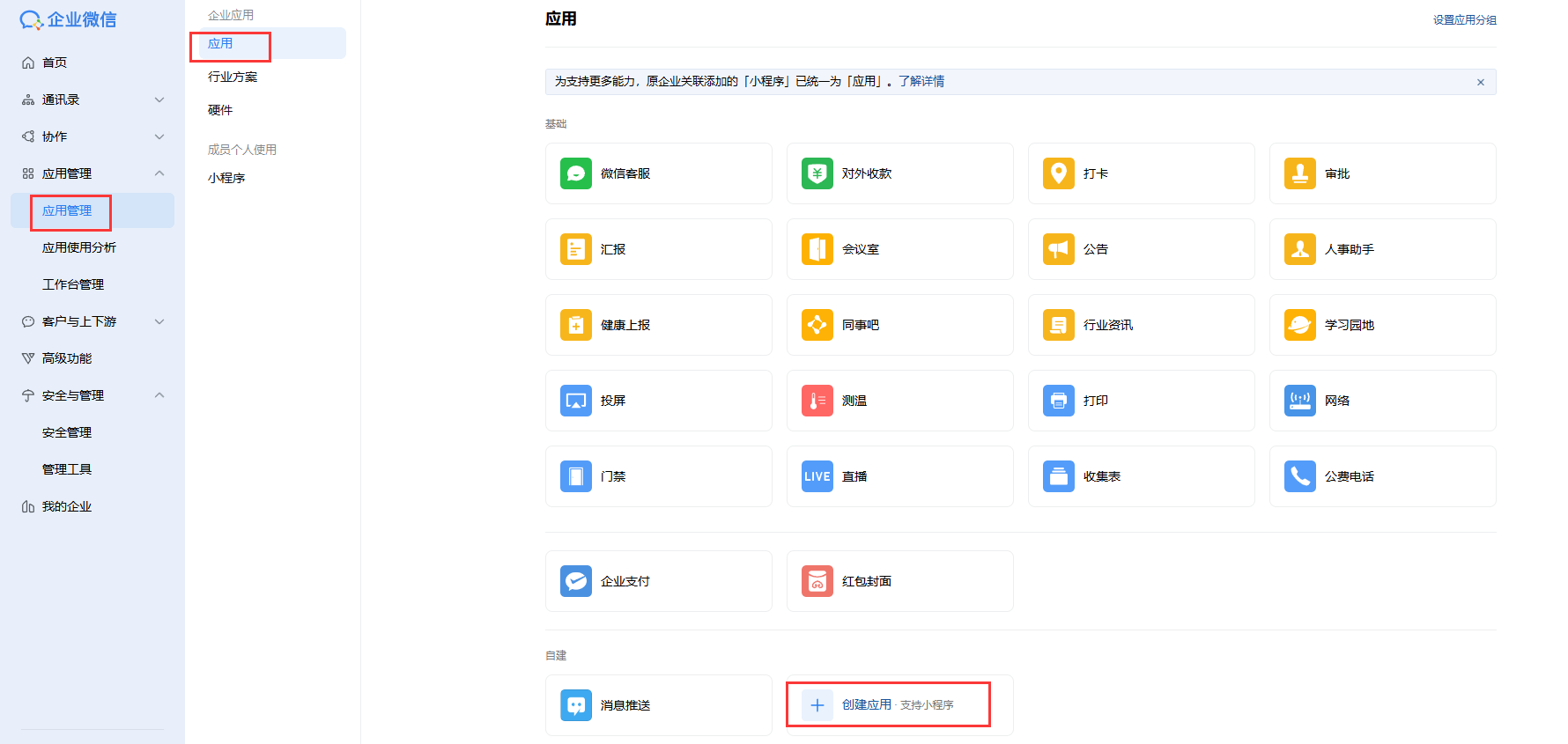Click the 设置应用分组 link

click(1464, 19)
